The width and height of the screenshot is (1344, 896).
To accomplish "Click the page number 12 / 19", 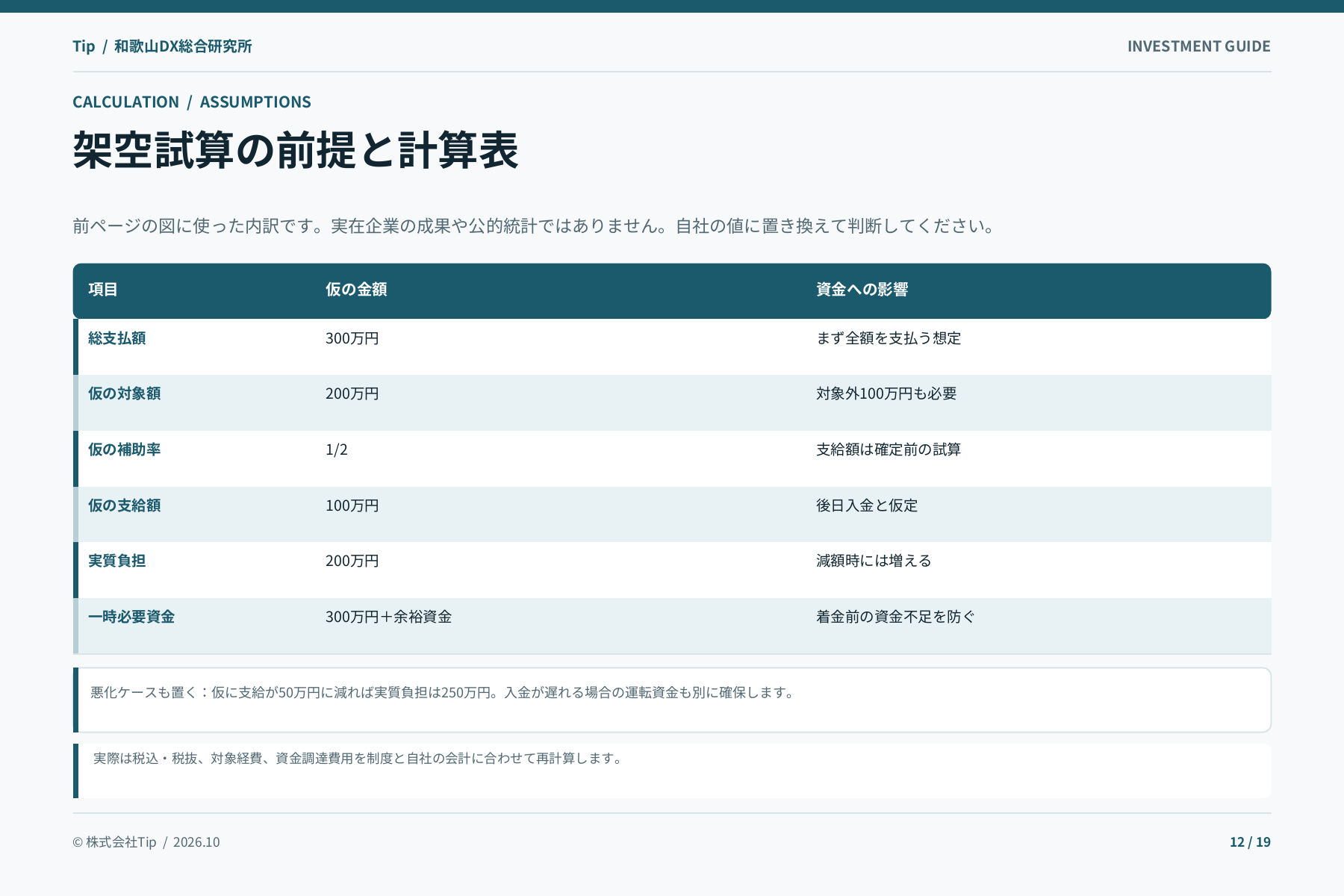I will (1250, 842).
